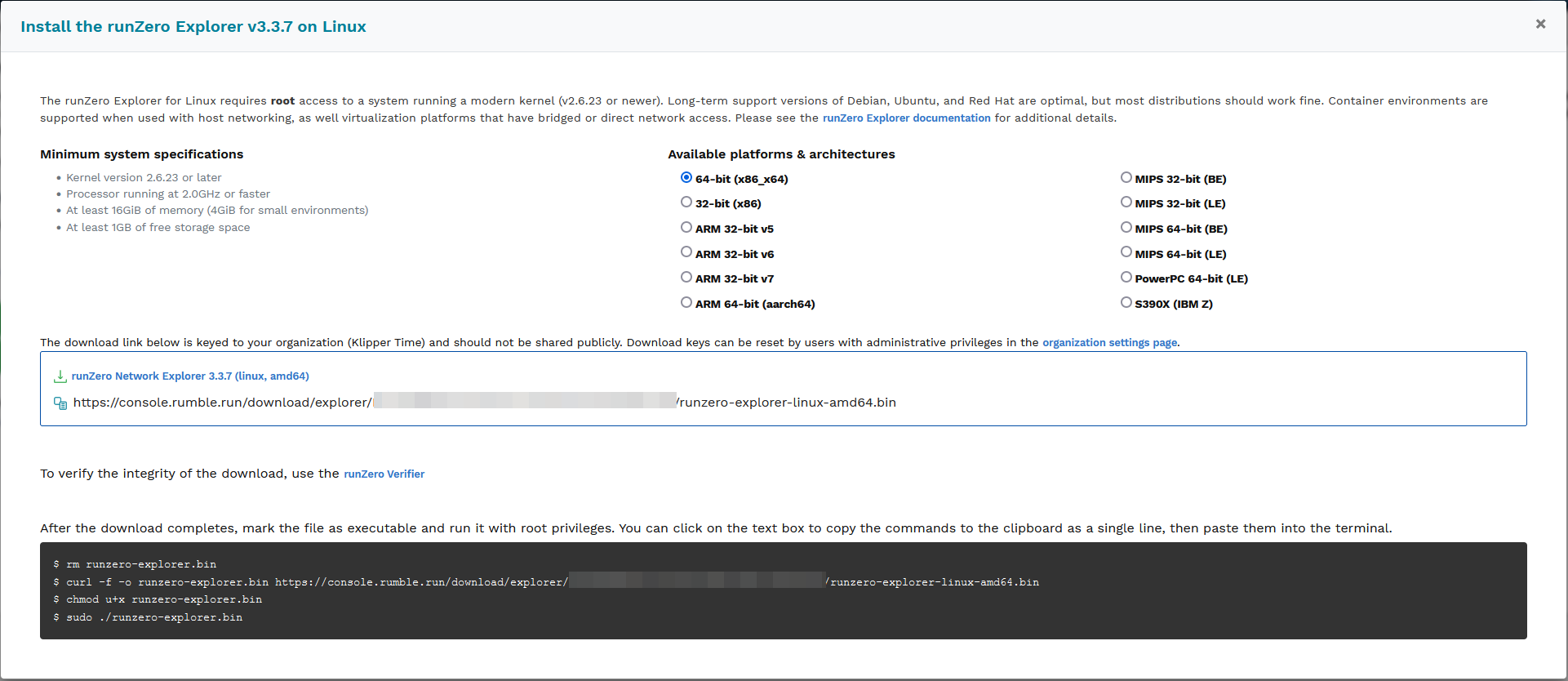The width and height of the screenshot is (1568, 681).
Task: Download runZero Network Explorer 3.3.7 (linux, amd64)
Action: point(190,376)
